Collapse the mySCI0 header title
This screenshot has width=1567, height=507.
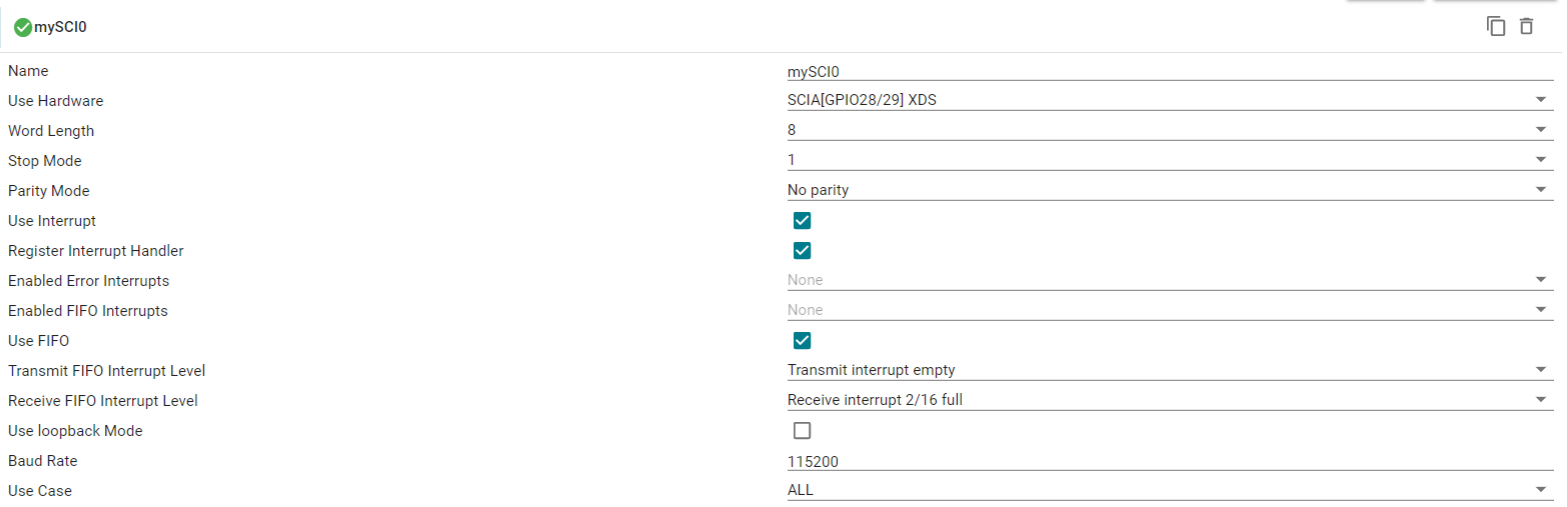[x=67, y=28]
